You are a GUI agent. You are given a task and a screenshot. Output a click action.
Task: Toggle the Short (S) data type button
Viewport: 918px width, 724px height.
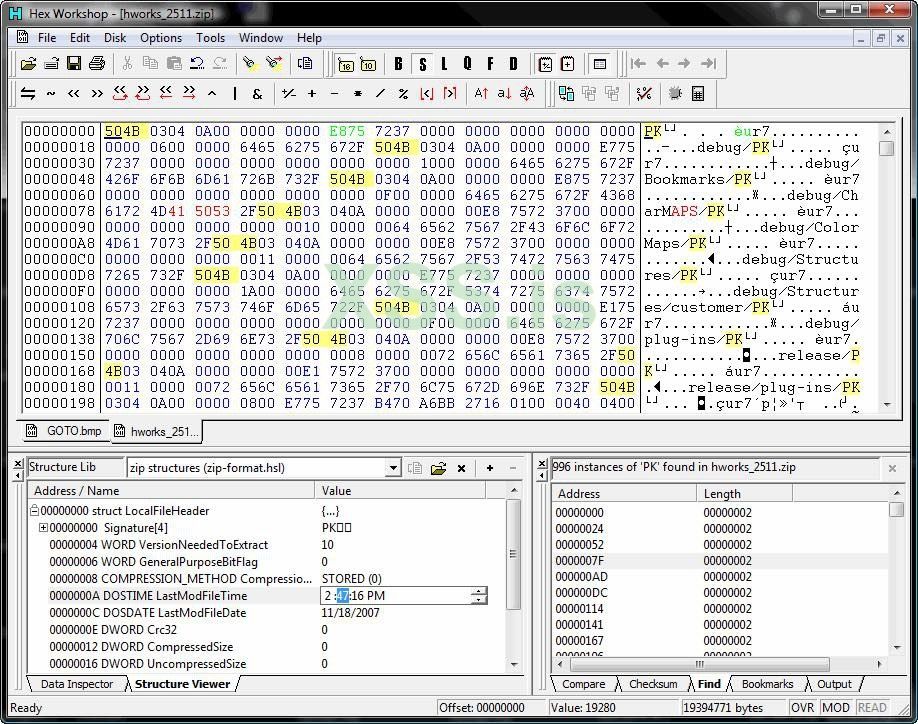pos(422,64)
